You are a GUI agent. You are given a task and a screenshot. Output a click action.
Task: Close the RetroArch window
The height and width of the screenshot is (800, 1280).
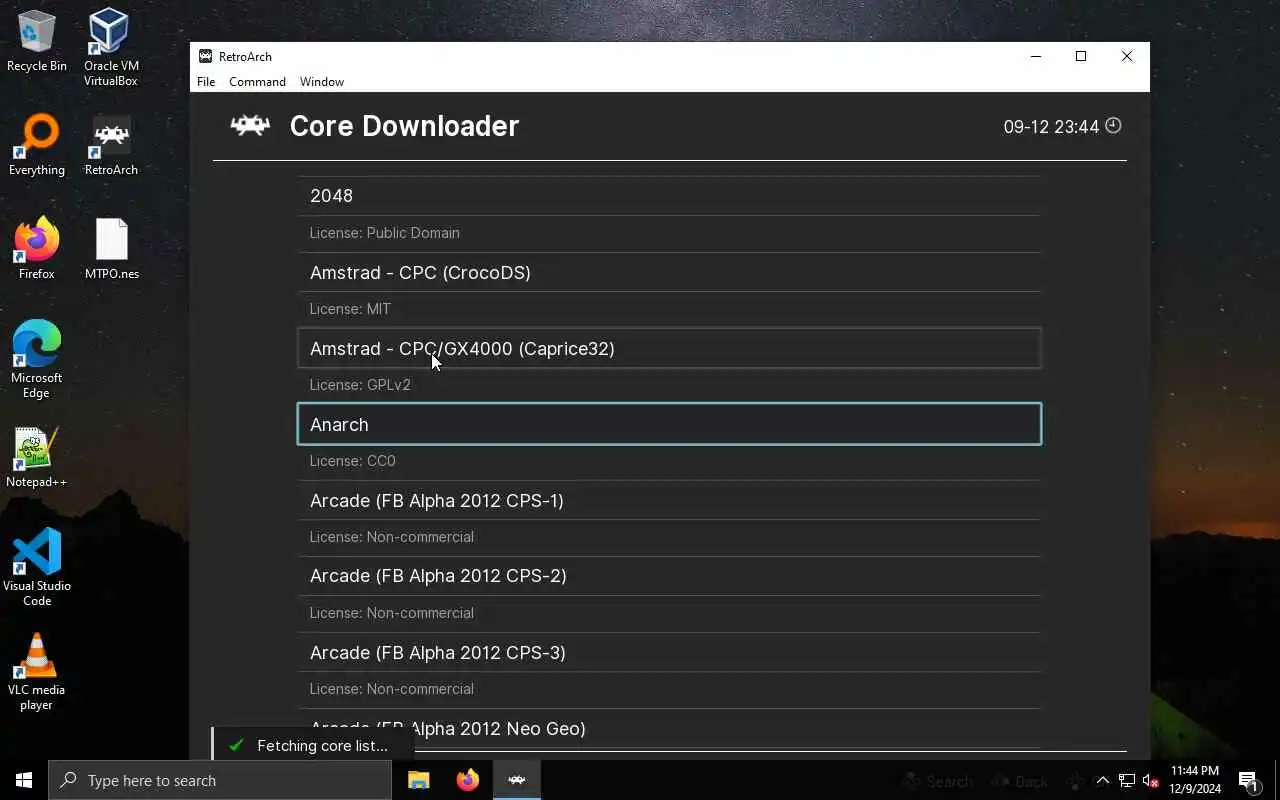click(1127, 56)
